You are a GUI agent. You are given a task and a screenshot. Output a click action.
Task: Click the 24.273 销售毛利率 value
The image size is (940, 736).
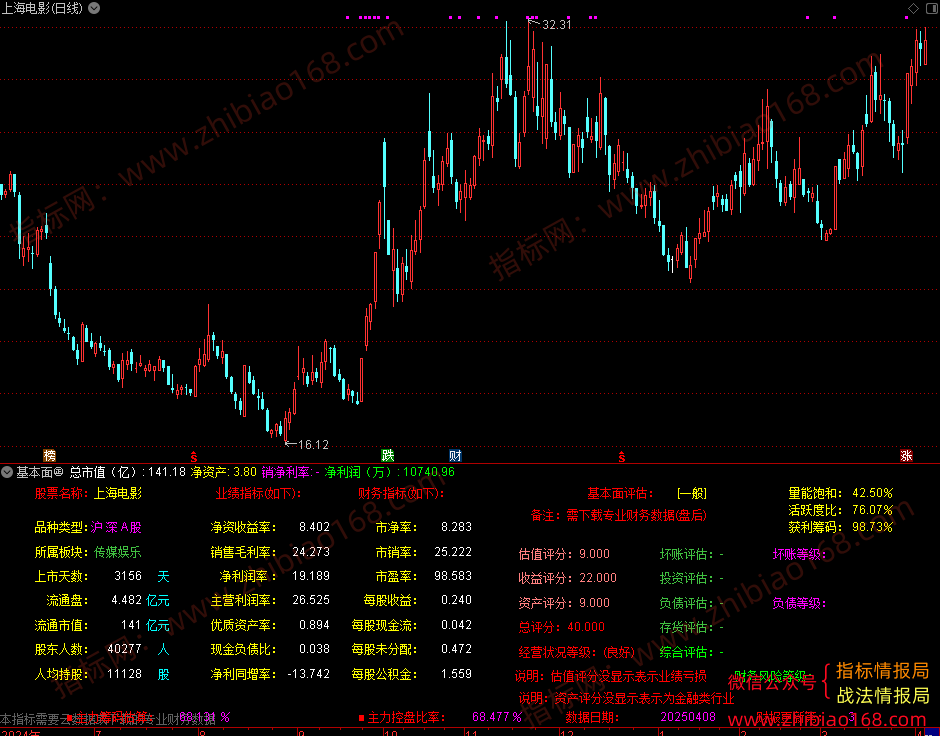tap(311, 551)
